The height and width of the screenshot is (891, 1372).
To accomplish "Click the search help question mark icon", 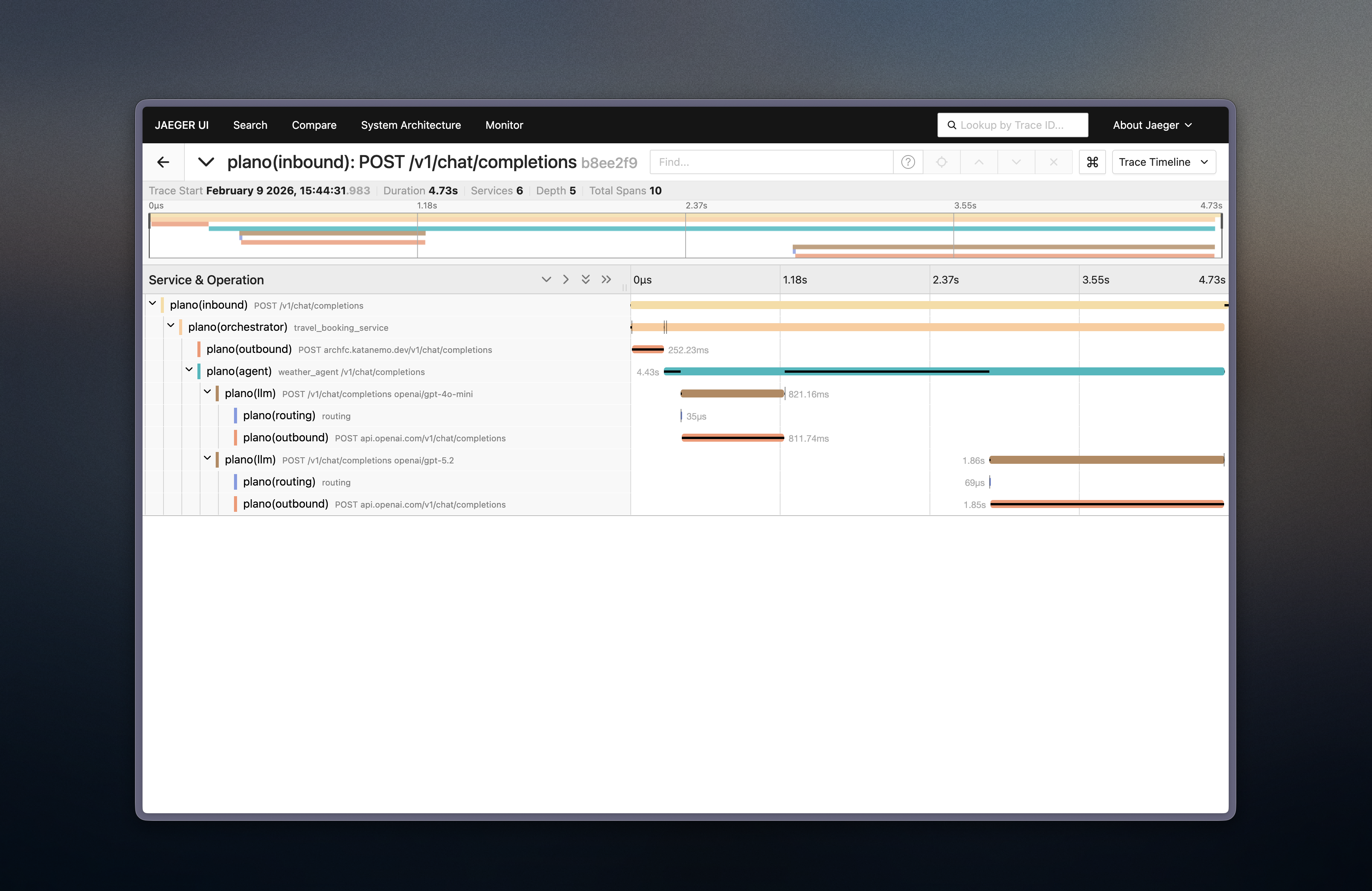I will (908, 162).
